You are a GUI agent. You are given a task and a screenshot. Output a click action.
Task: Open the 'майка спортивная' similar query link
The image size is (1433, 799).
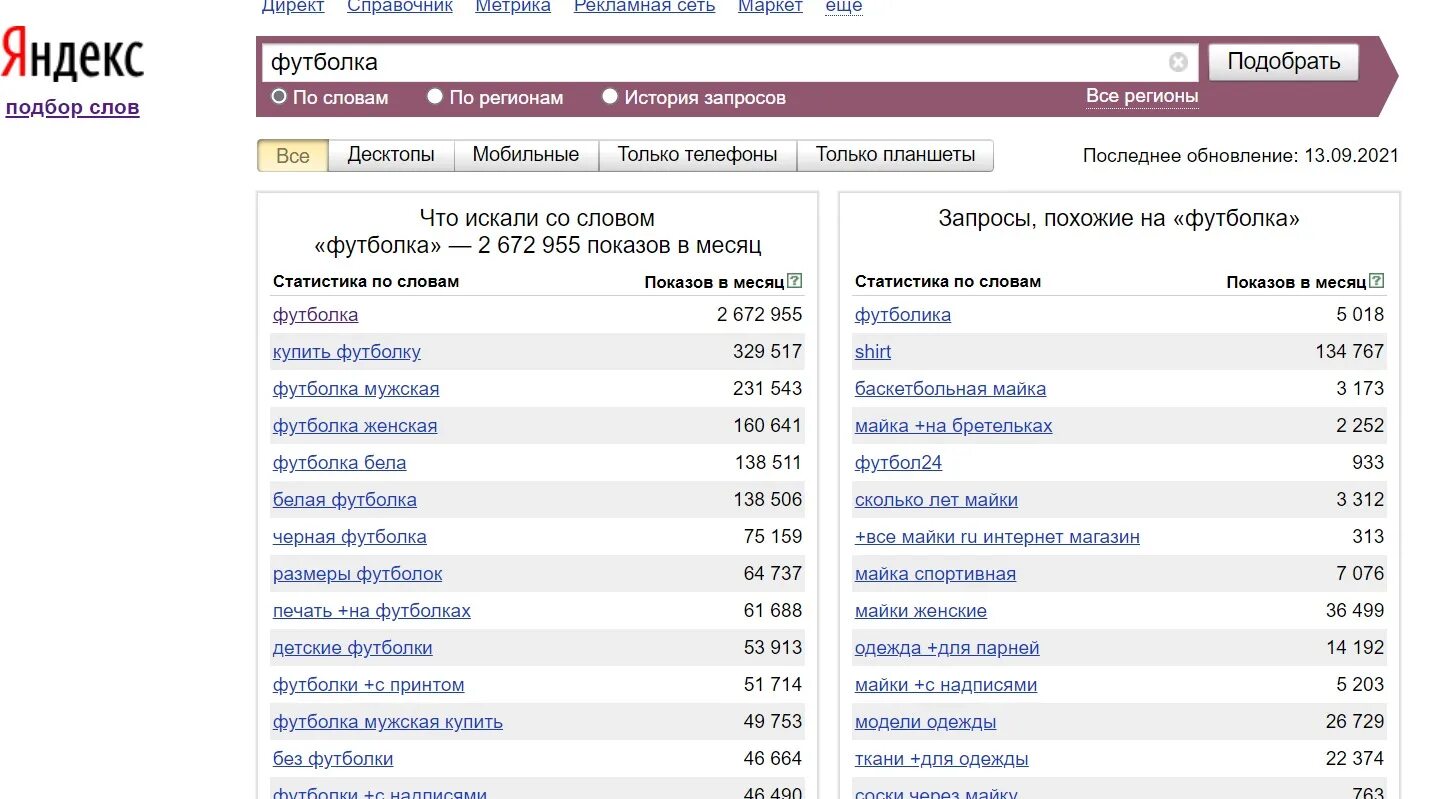(935, 574)
